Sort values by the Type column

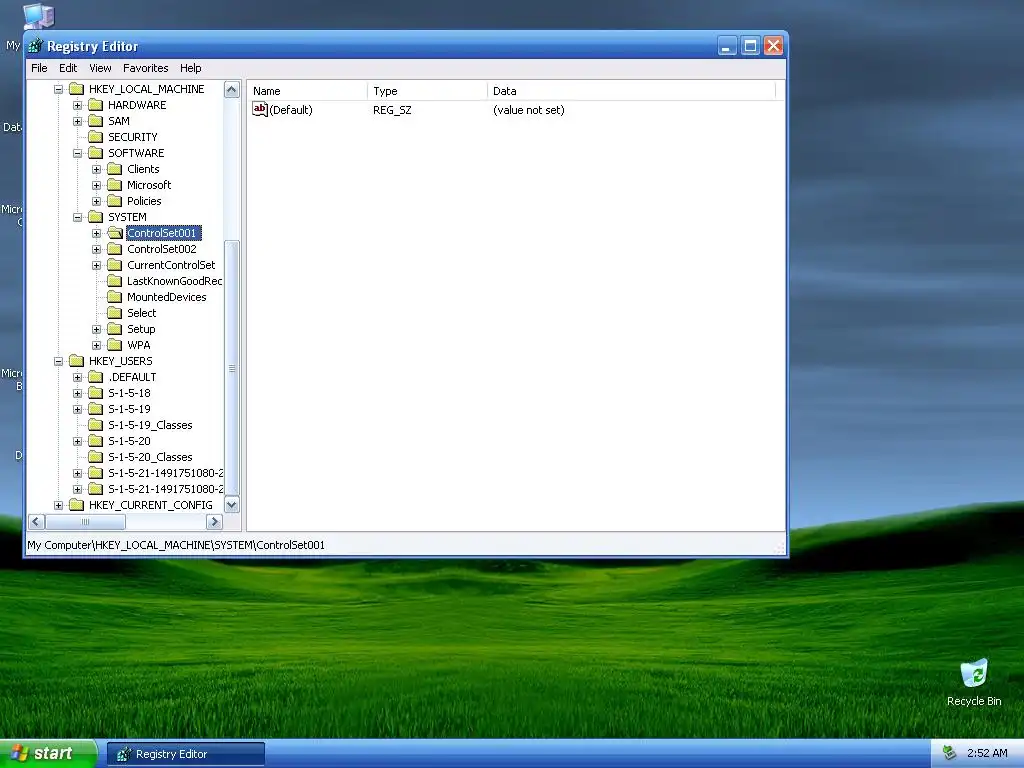(428, 91)
